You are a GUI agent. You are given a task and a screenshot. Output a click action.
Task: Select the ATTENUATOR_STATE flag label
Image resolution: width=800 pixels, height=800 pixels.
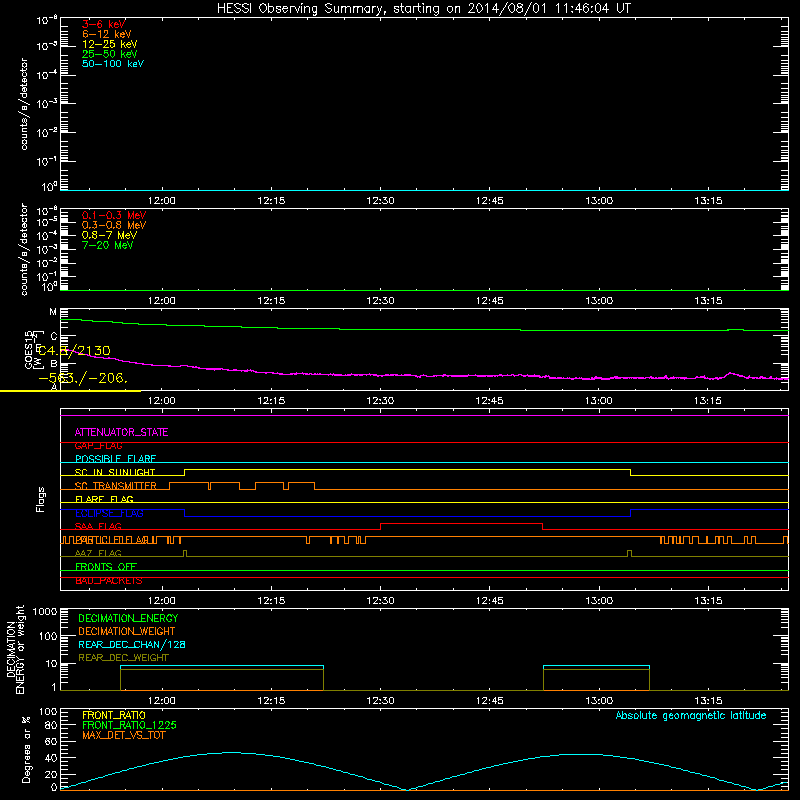click(x=121, y=432)
